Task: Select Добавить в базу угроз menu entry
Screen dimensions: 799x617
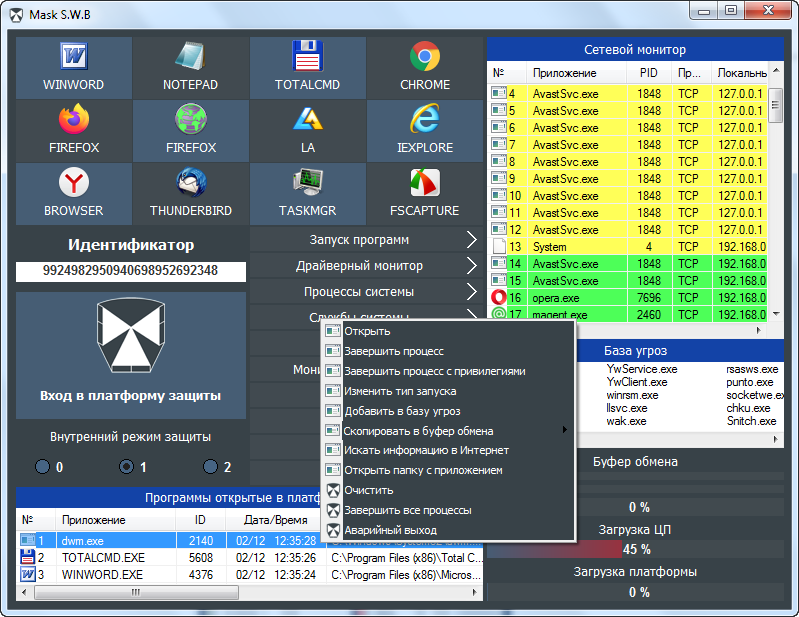Action: pos(402,411)
